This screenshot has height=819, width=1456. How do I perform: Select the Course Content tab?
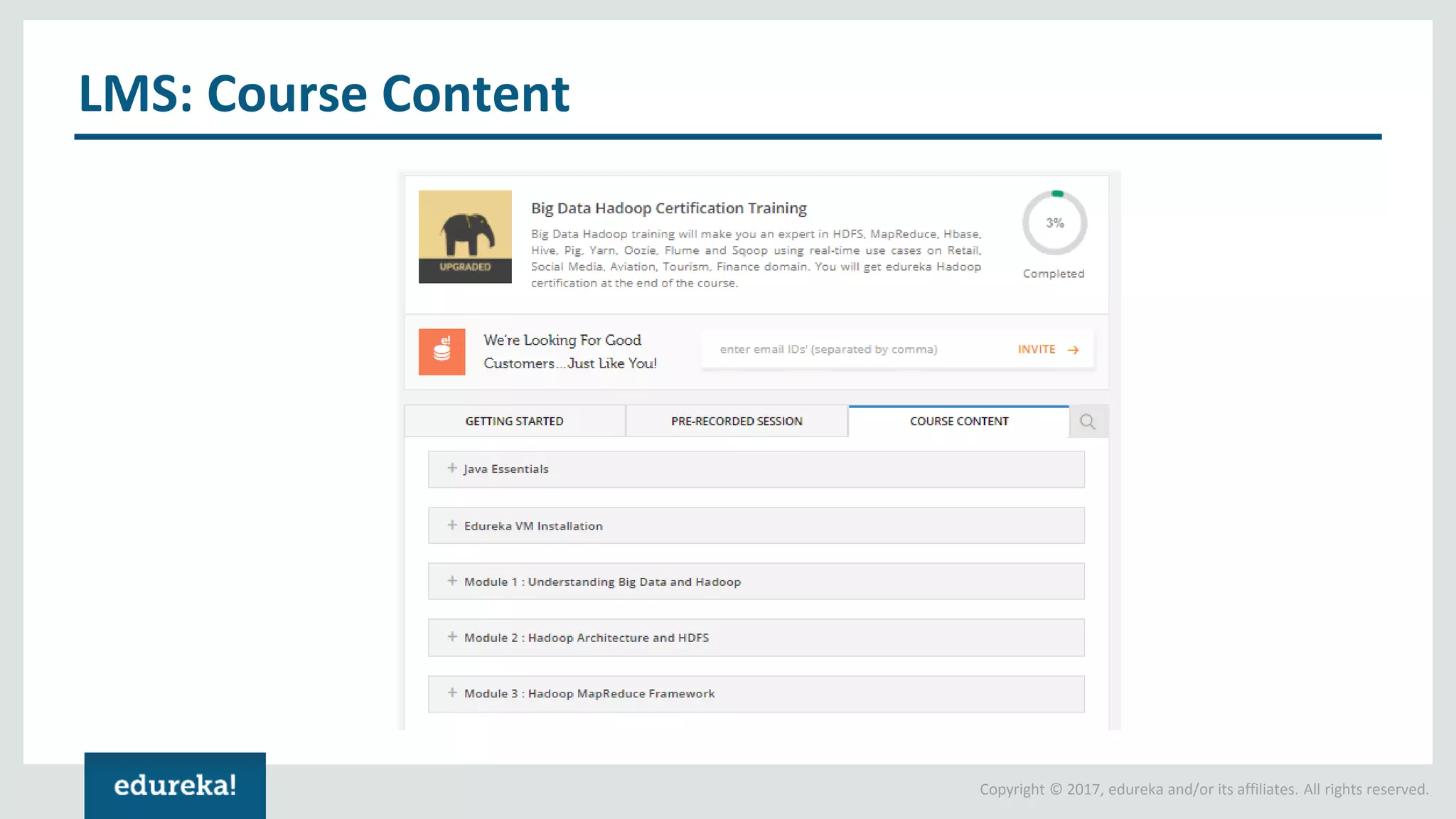958,422
